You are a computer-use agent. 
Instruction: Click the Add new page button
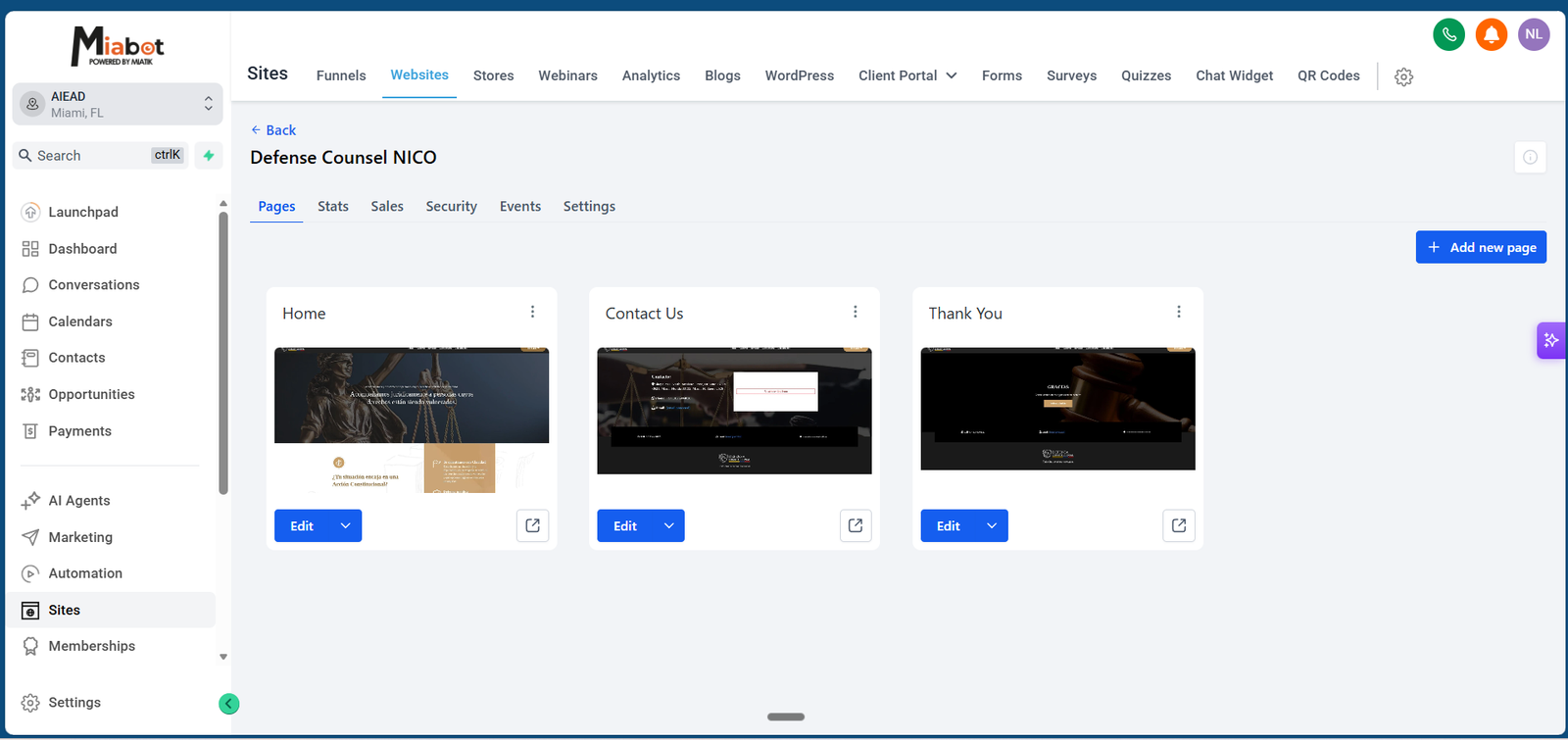(x=1481, y=247)
